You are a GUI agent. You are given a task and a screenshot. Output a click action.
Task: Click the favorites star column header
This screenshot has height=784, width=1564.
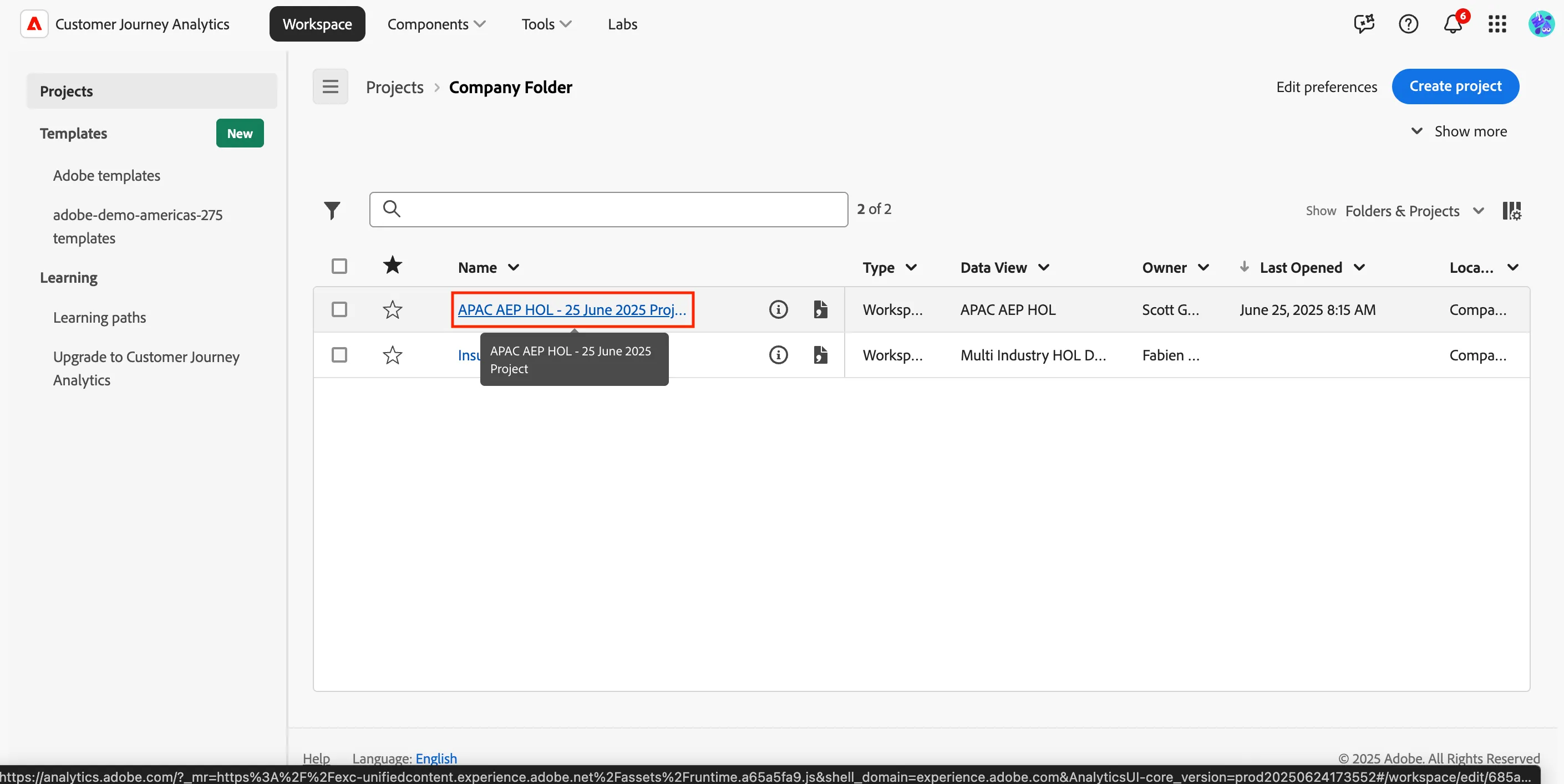(x=393, y=265)
